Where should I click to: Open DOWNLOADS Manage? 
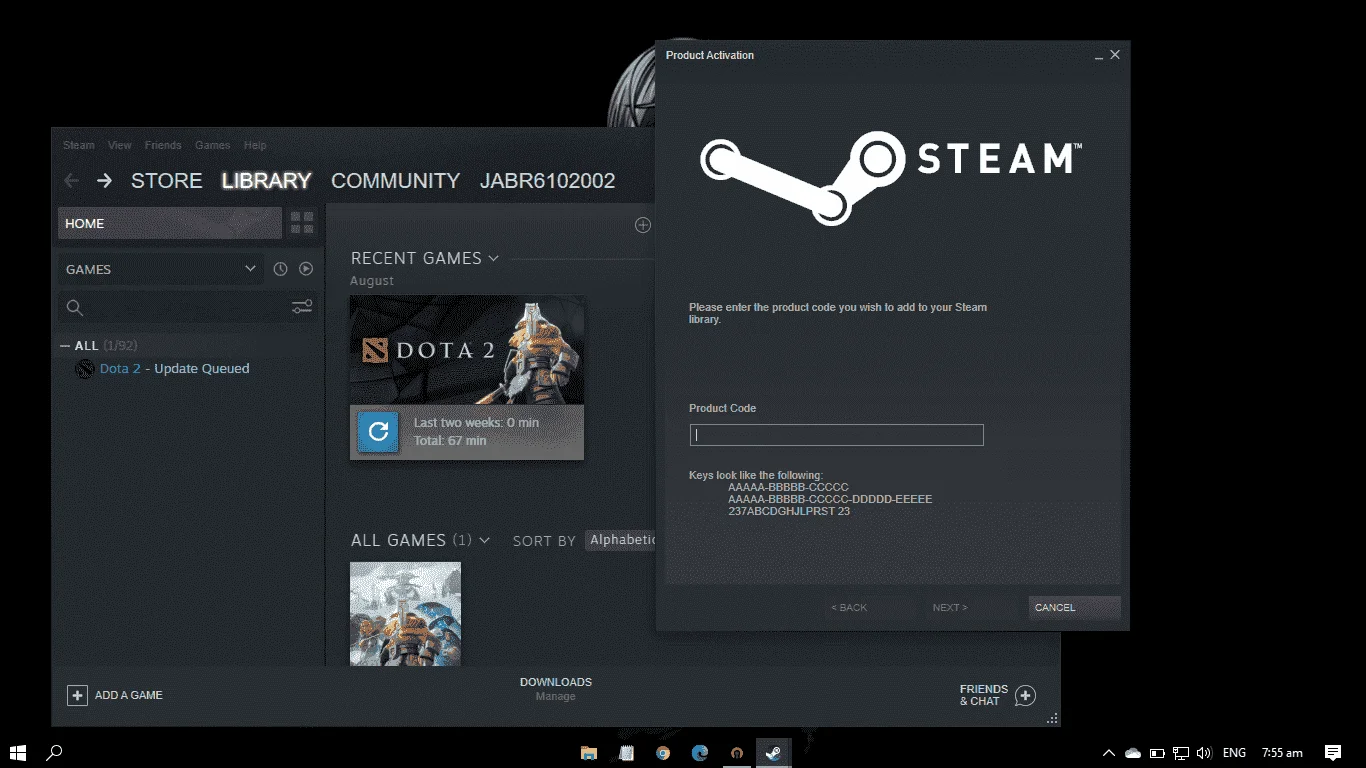point(556,689)
